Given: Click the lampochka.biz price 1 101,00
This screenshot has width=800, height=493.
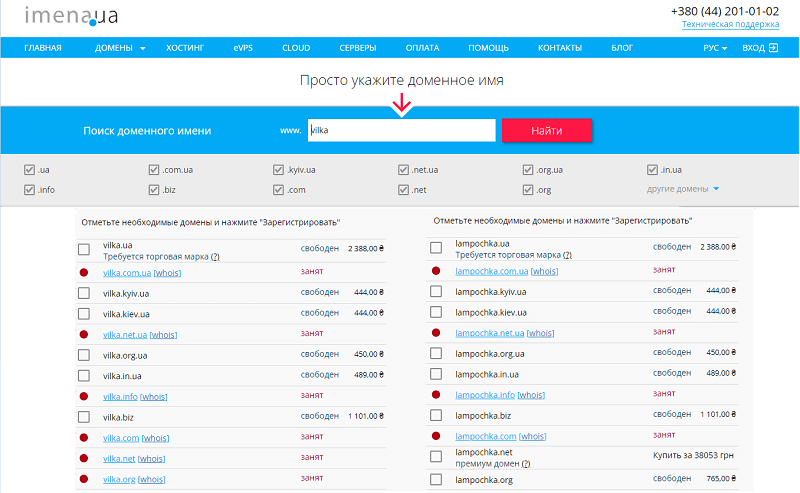Looking at the screenshot, I should tap(718, 414).
